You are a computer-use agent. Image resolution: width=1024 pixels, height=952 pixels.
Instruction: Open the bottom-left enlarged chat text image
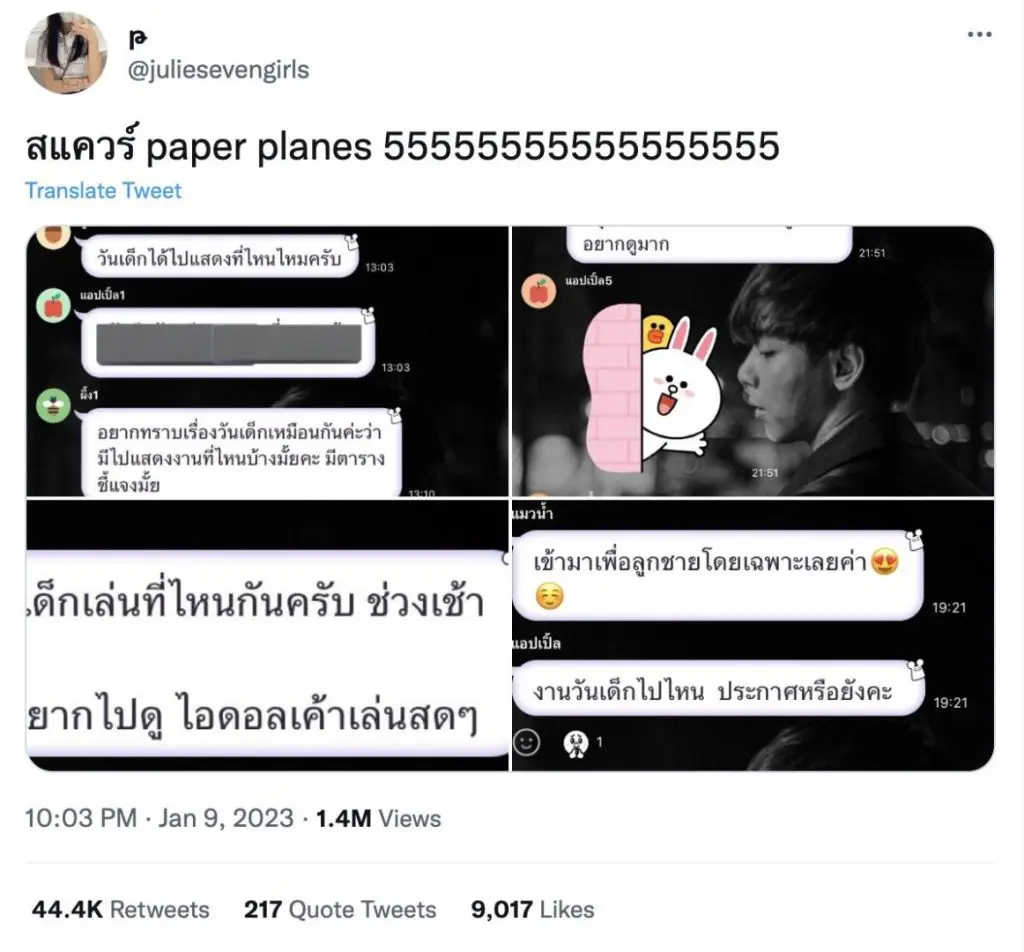[x=267, y=635]
